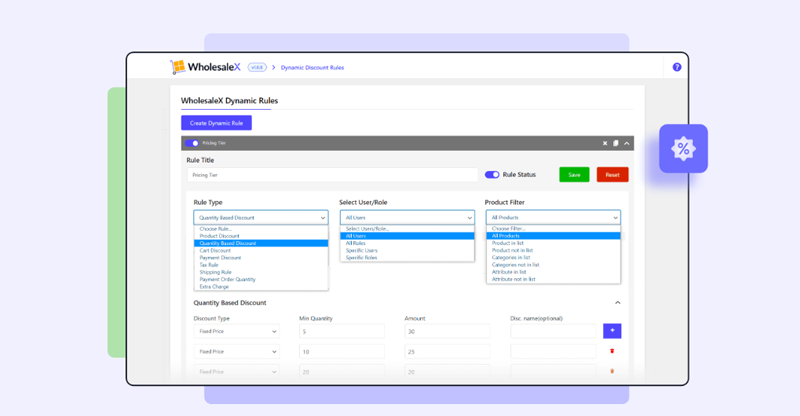The image size is (800, 416).
Task: Collapse the Pricing Tier rule header chevron
Action: click(x=627, y=143)
